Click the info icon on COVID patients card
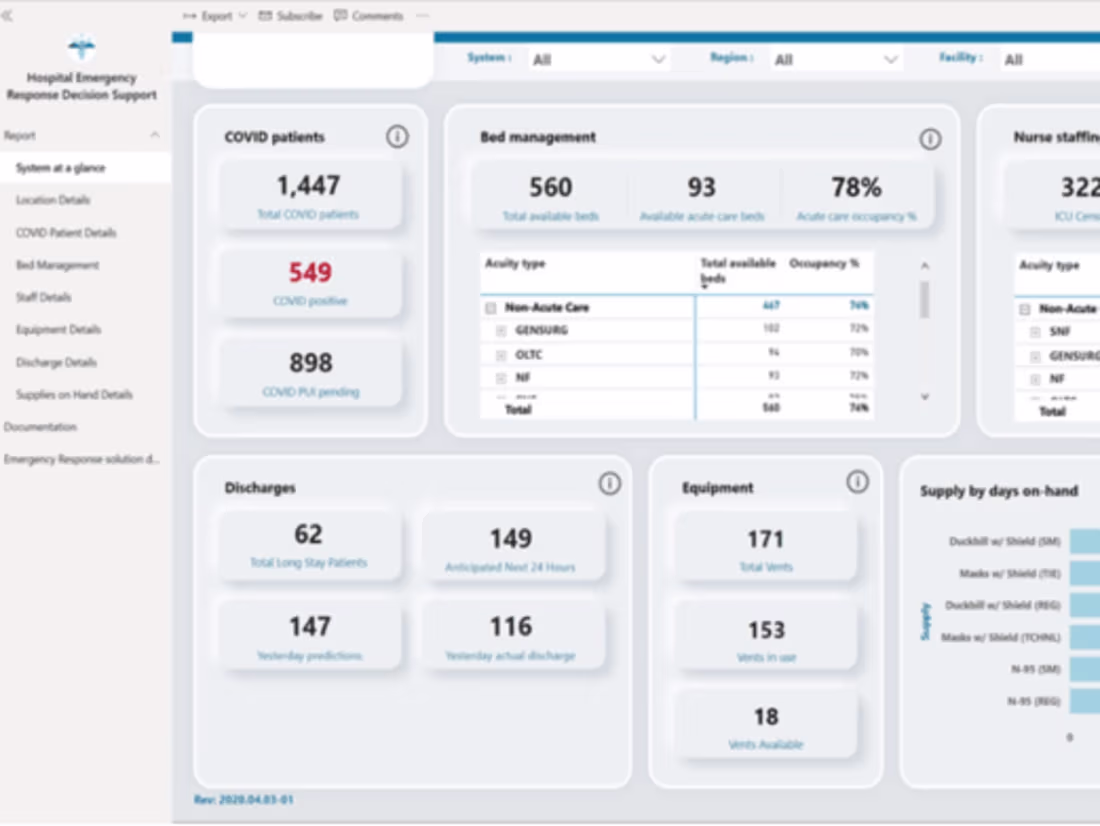Image resolution: width=1100 pixels, height=826 pixels. [x=397, y=137]
